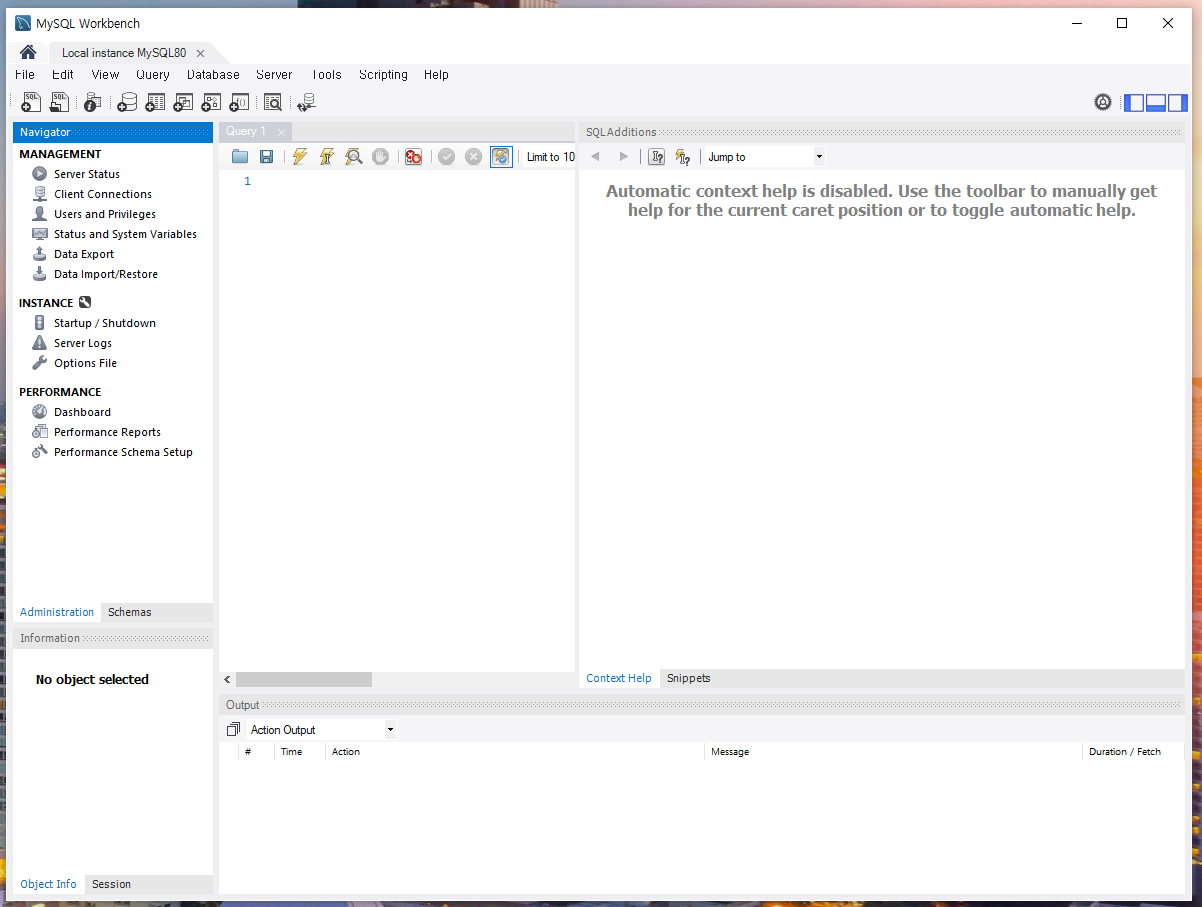Toggle the left sidebar panel visibility
Viewport: 1202px width, 907px height.
tap(1134, 102)
